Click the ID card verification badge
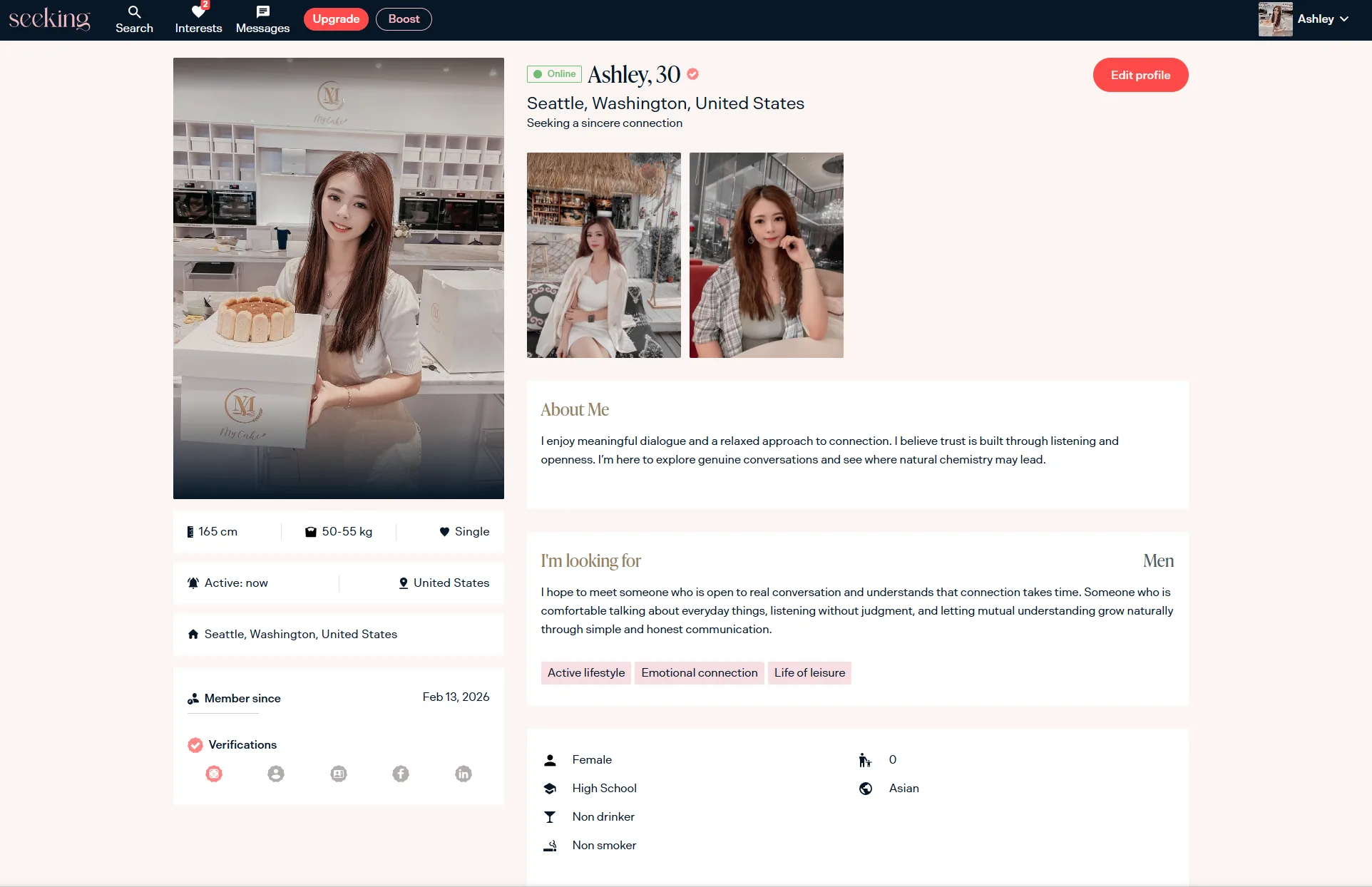 pos(339,774)
